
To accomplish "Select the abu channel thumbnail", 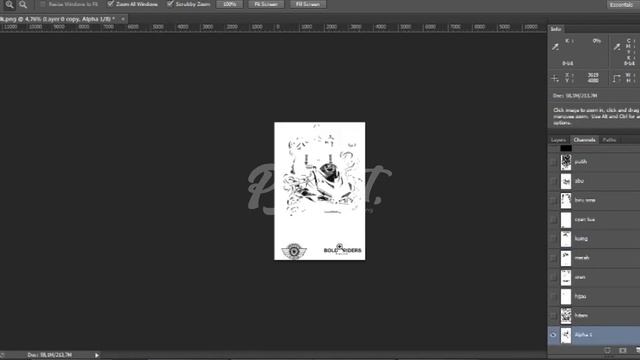I will (x=566, y=181).
